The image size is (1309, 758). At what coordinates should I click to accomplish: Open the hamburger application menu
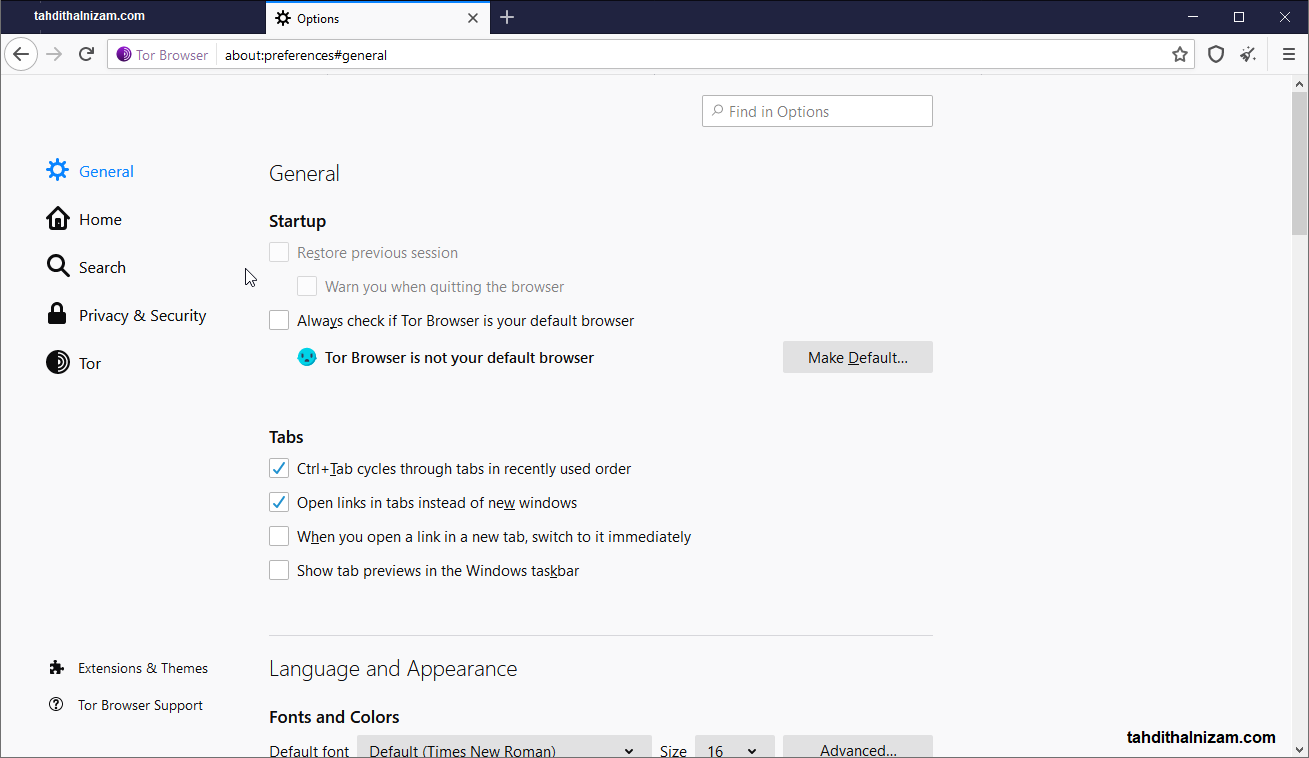tap(1288, 55)
